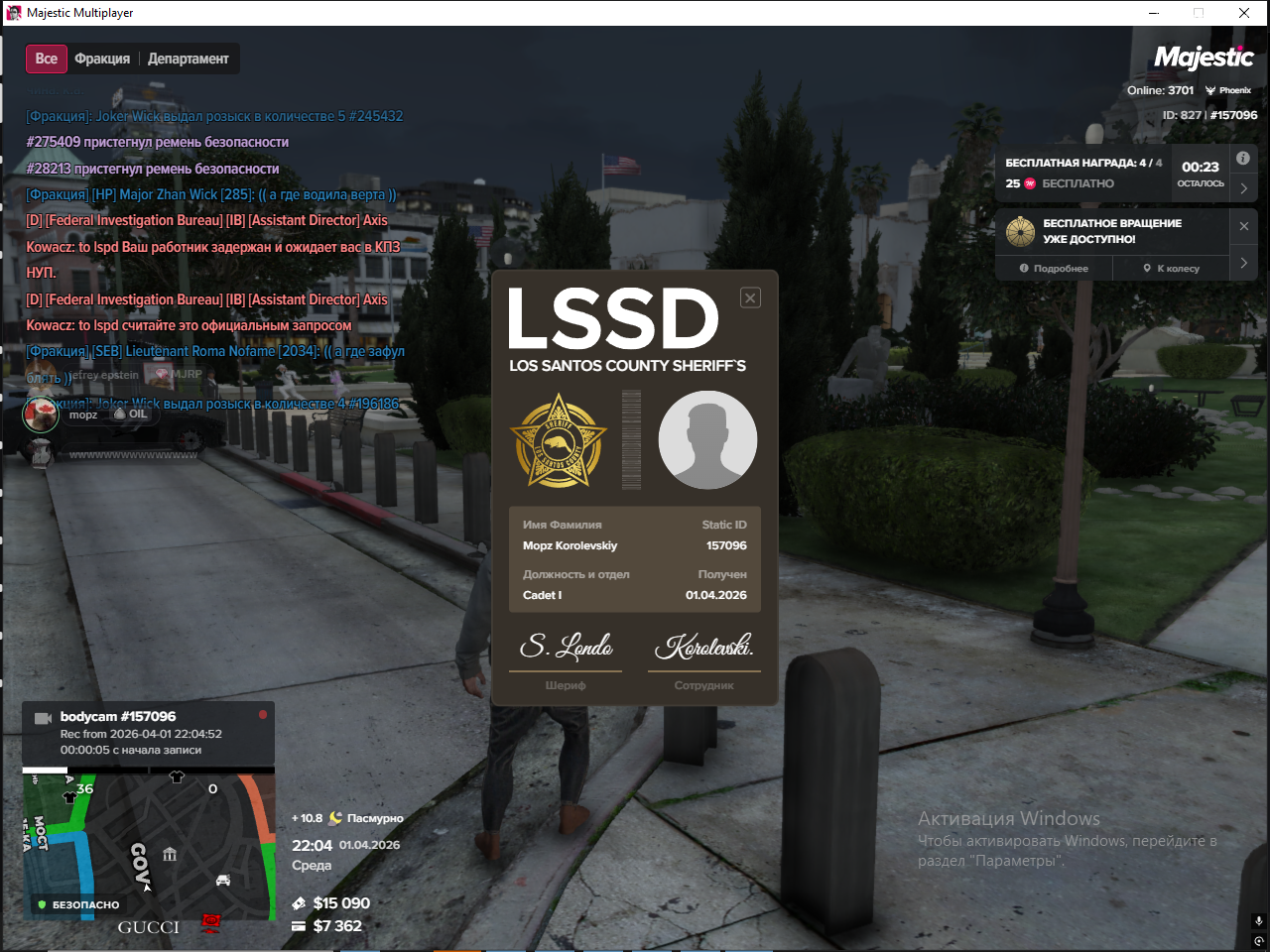Click the Major Zhan Wick chat message
Image resolution: width=1270 pixels, height=952 pixels.
point(211,194)
